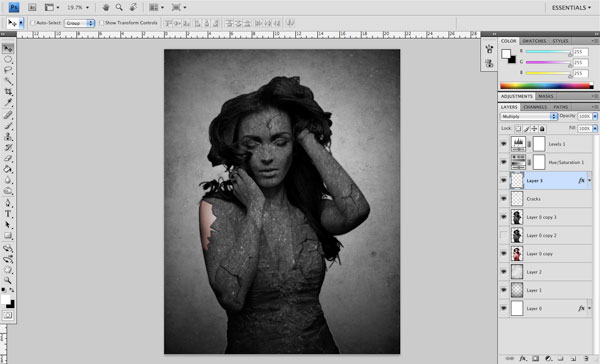Open the Essentials workspace dropdown

click(571, 8)
